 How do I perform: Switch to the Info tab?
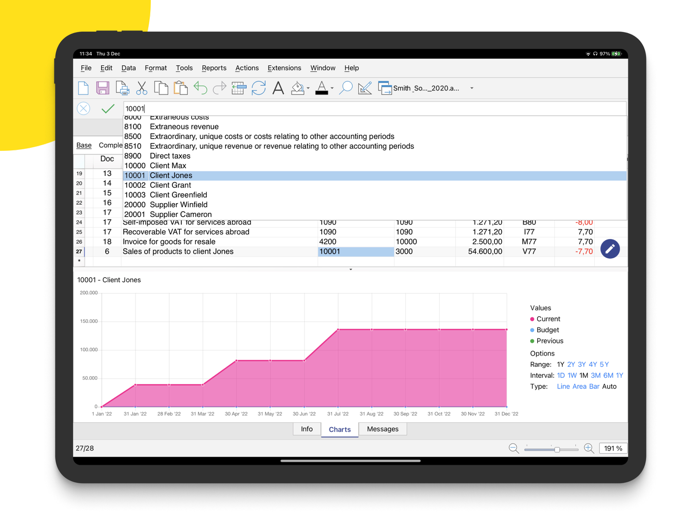[x=307, y=429]
